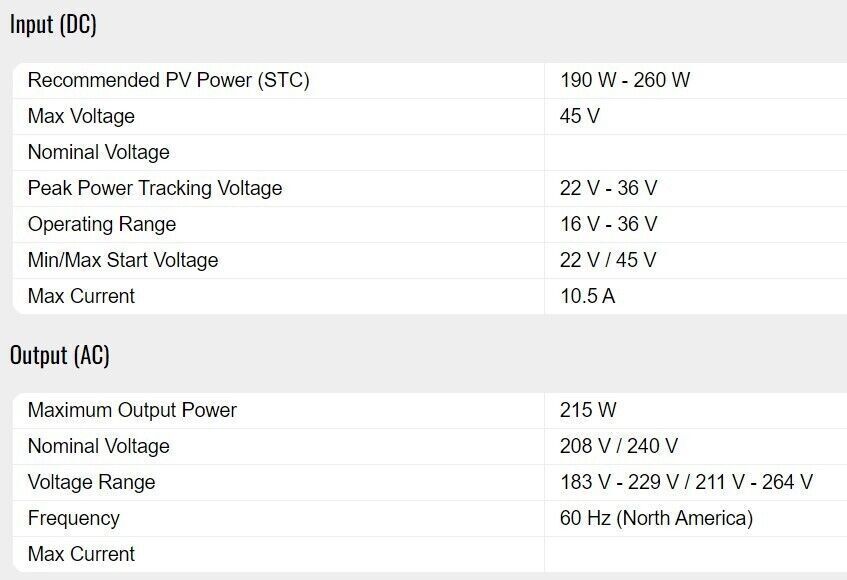Viewport: 847px width, 580px height.
Task: Click the 190 W - 260 W value
Action: point(625,81)
